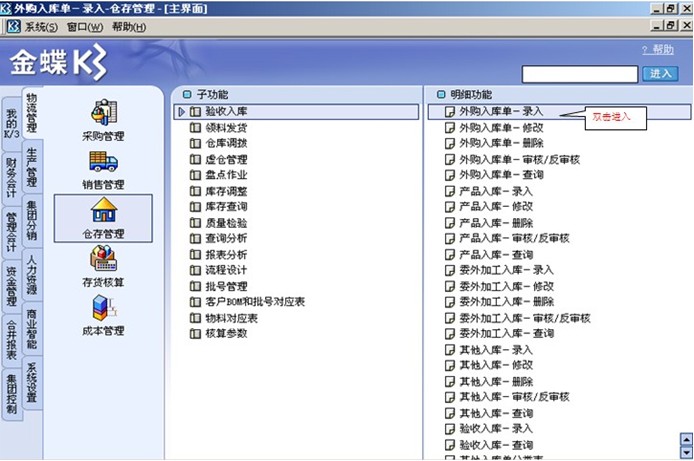Switch to the 系统设置 vertical tab

point(32,383)
